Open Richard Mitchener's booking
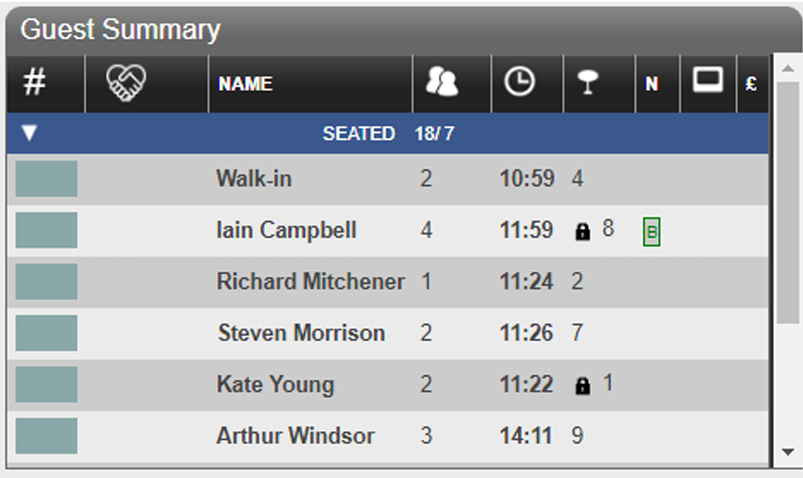803x478 pixels. (x=310, y=282)
